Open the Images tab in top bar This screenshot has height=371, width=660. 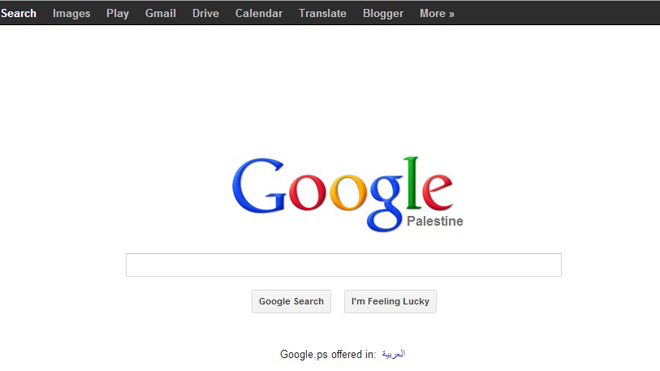pos(71,13)
